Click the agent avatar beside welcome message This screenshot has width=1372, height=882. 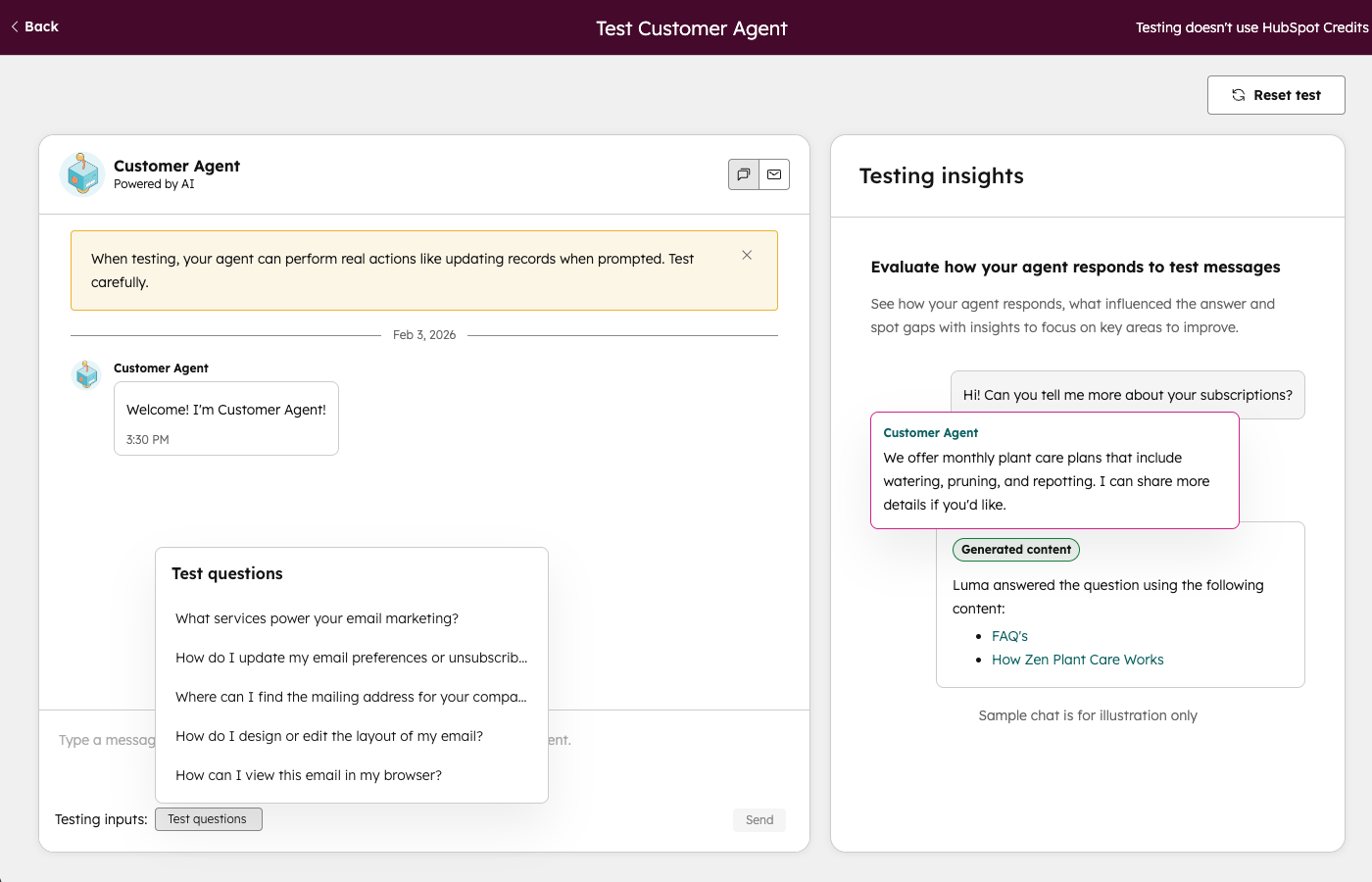point(87,374)
